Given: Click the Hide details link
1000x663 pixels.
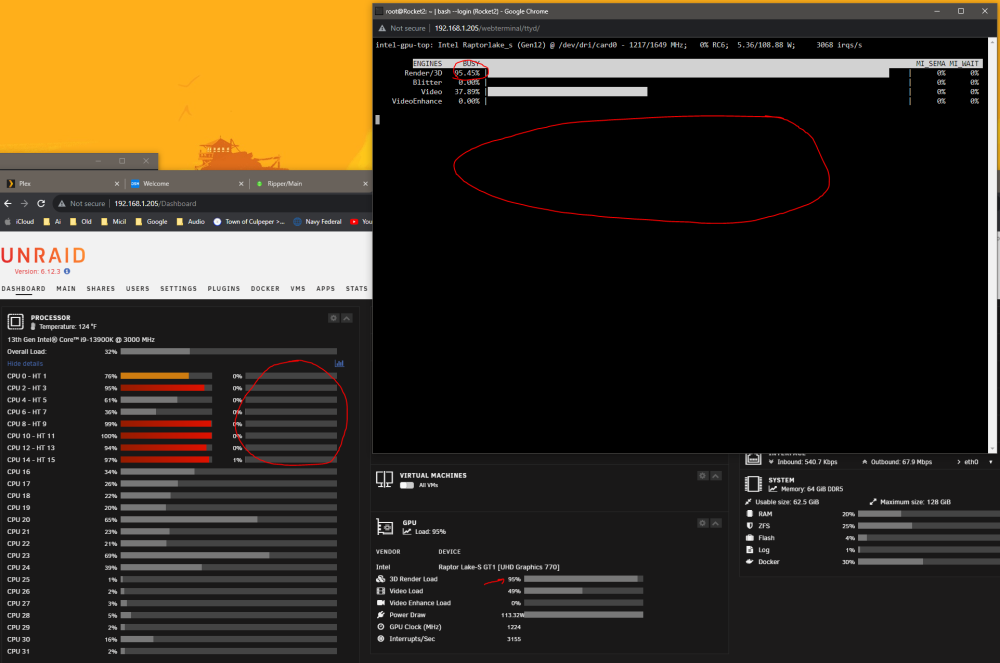Looking at the screenshot, I should (25, 363).
